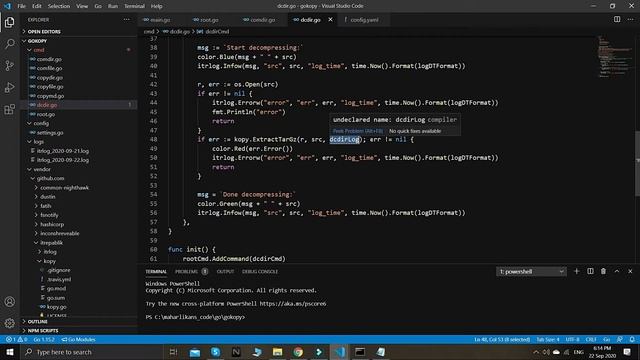Open the powershell terminal selector dropdown
Screen dimensions: 640x360
tap(531, 271)
